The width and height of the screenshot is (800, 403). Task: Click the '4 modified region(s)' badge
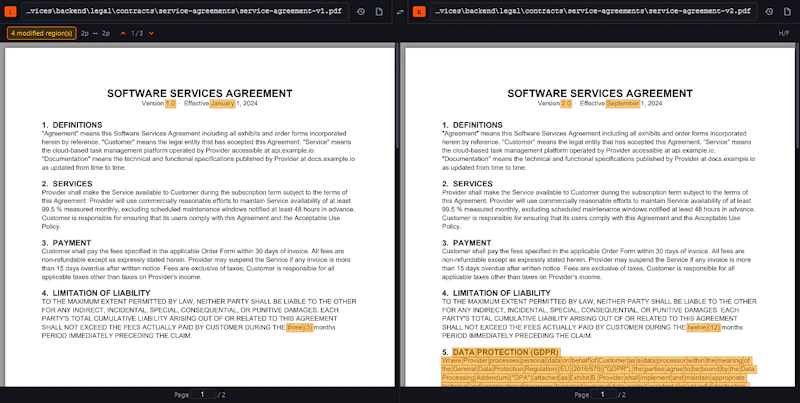click(x=41, y=33)
